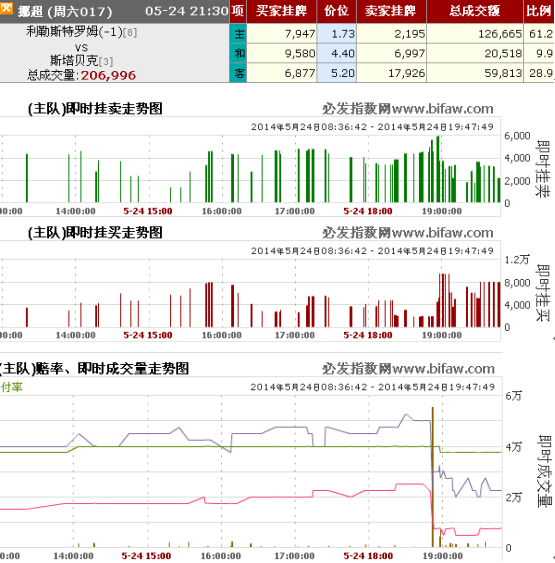The image size is (555, 563).
Task: Open away team 斯塔贝克 link
Action: click(x=74, y=60)
